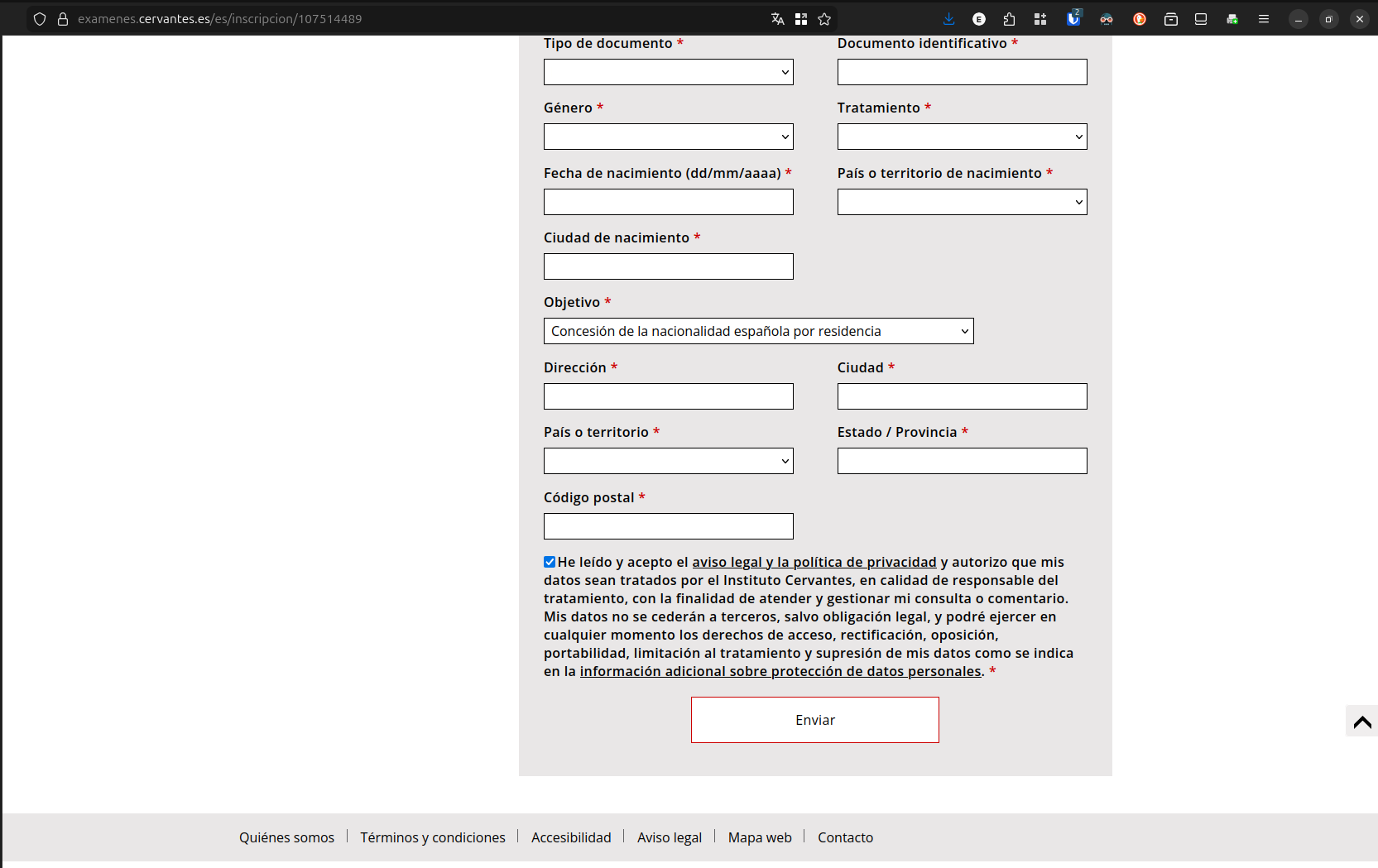
Task: Open the Bitwarden extension icon
Action: (x=1073, y=19)
